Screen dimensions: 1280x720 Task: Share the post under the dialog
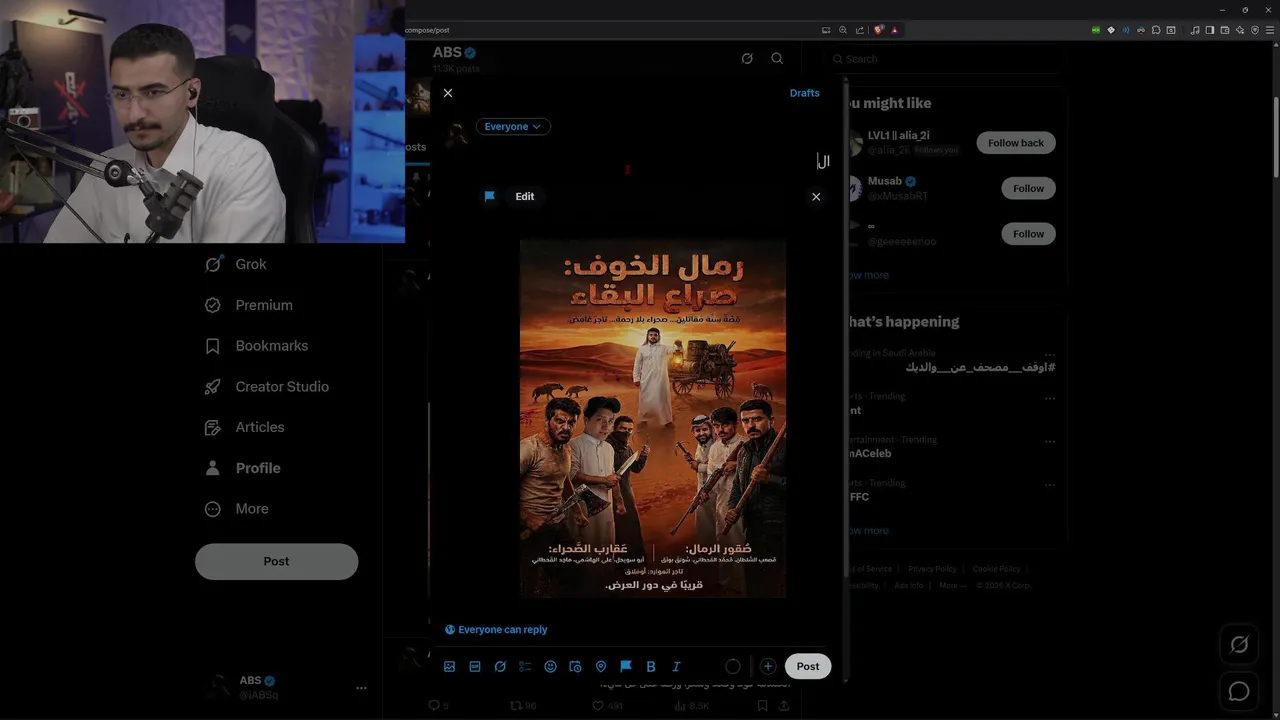pos(784,706)
